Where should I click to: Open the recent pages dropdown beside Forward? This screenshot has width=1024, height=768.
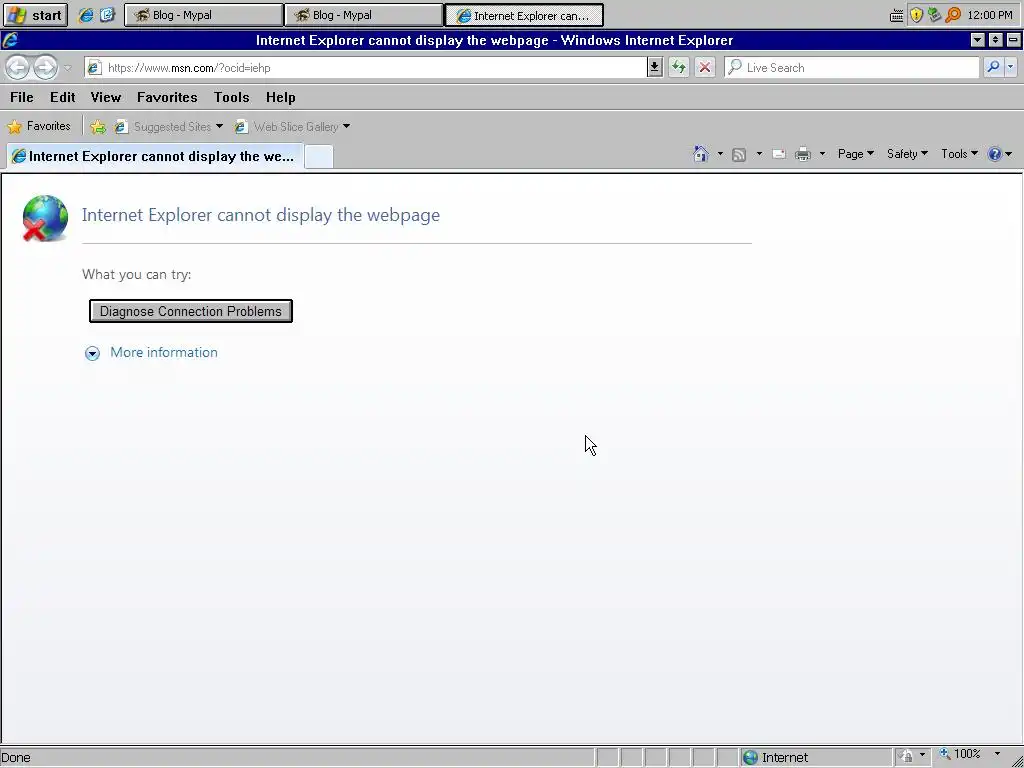67,68
